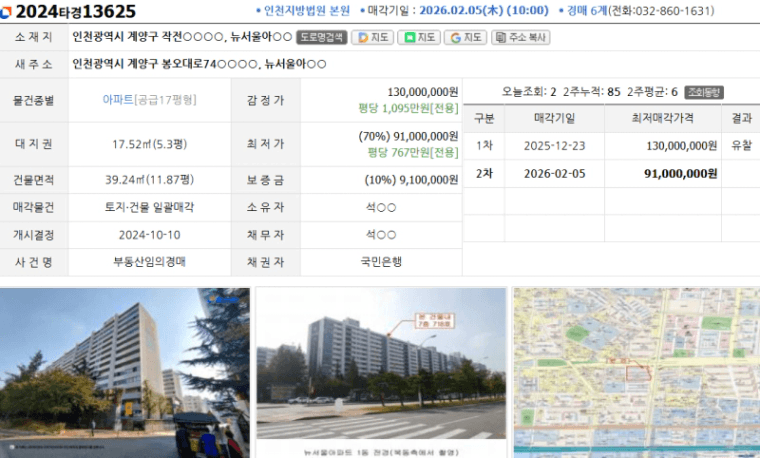Click the 최저매각가격 column header
Image resolution: width=760 pixels, height=458 pixels.
[662, 118]
